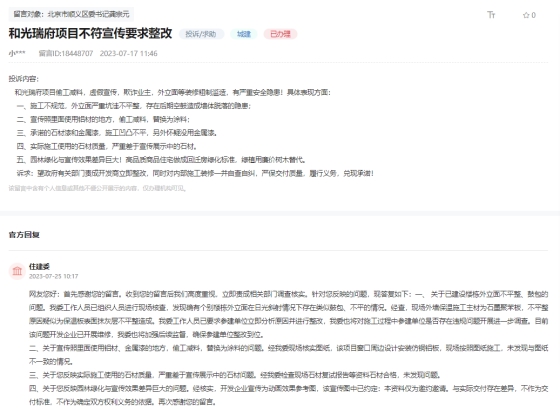Screen dimensions: 560x410
Task: Click reply point 二、关于宣传册里面使用铝材
Action: (x=289, y=354)
